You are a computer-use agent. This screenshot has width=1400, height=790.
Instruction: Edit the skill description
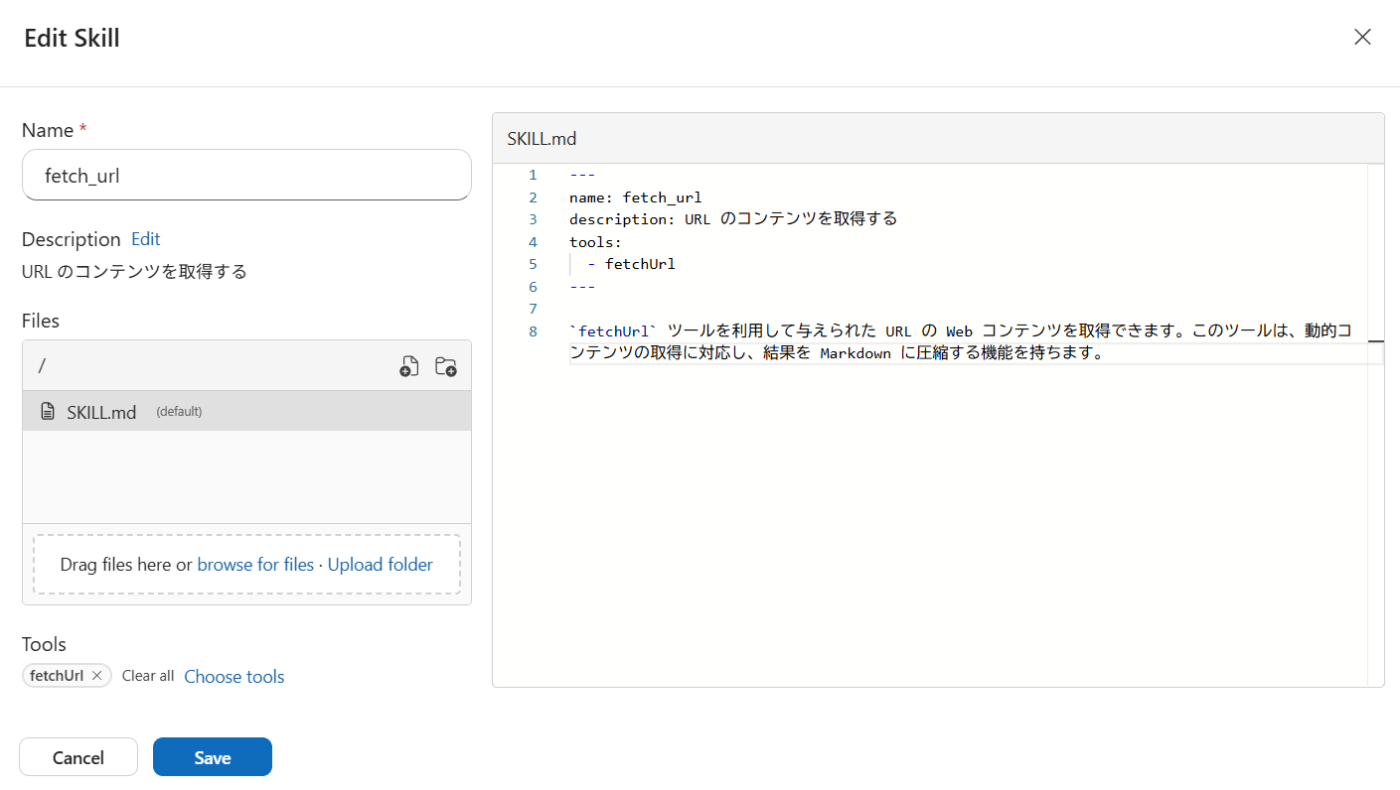pyautogui.click(x=146, y=239)
